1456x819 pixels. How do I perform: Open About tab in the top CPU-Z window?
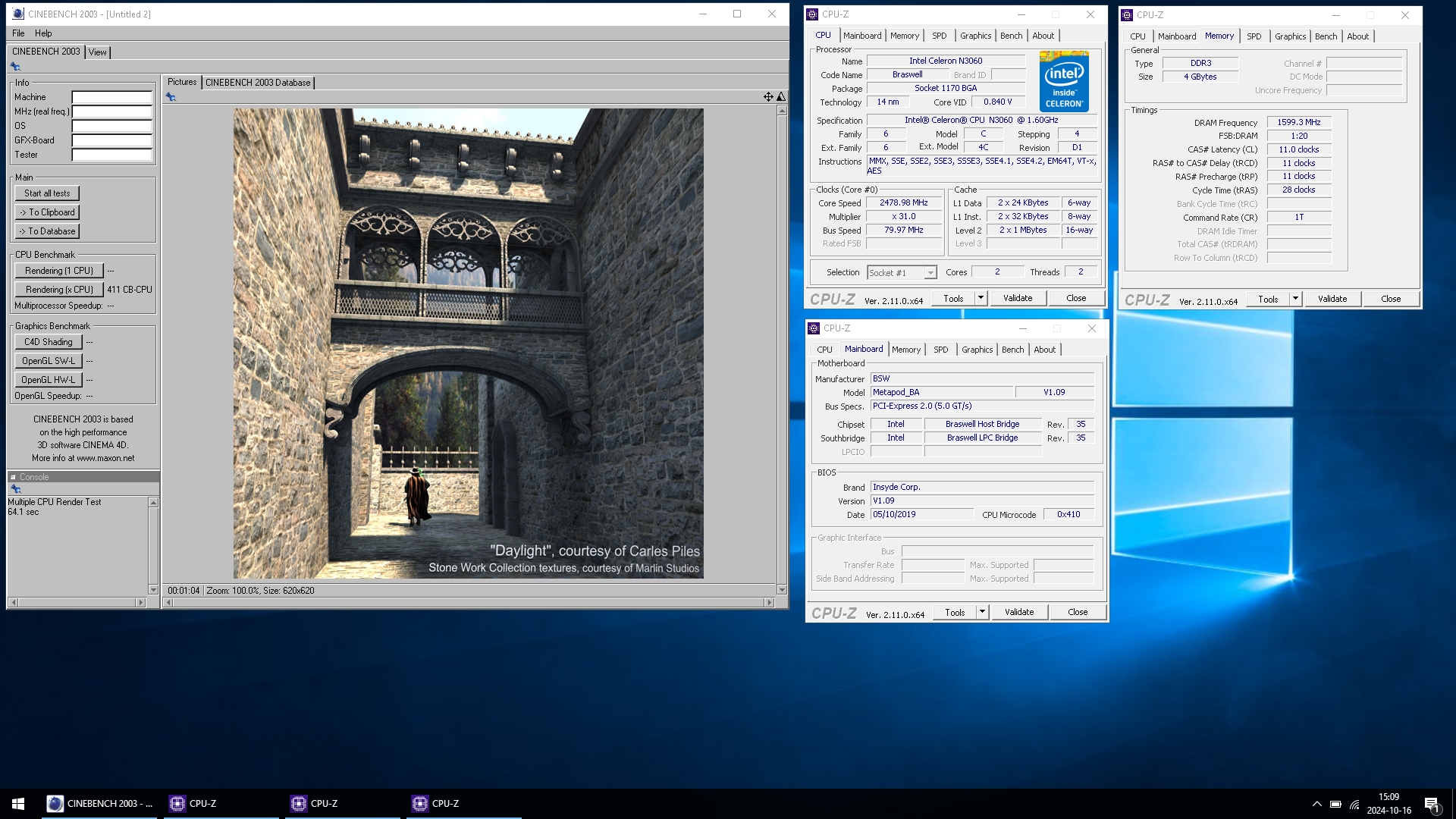tap(1043, 36)
